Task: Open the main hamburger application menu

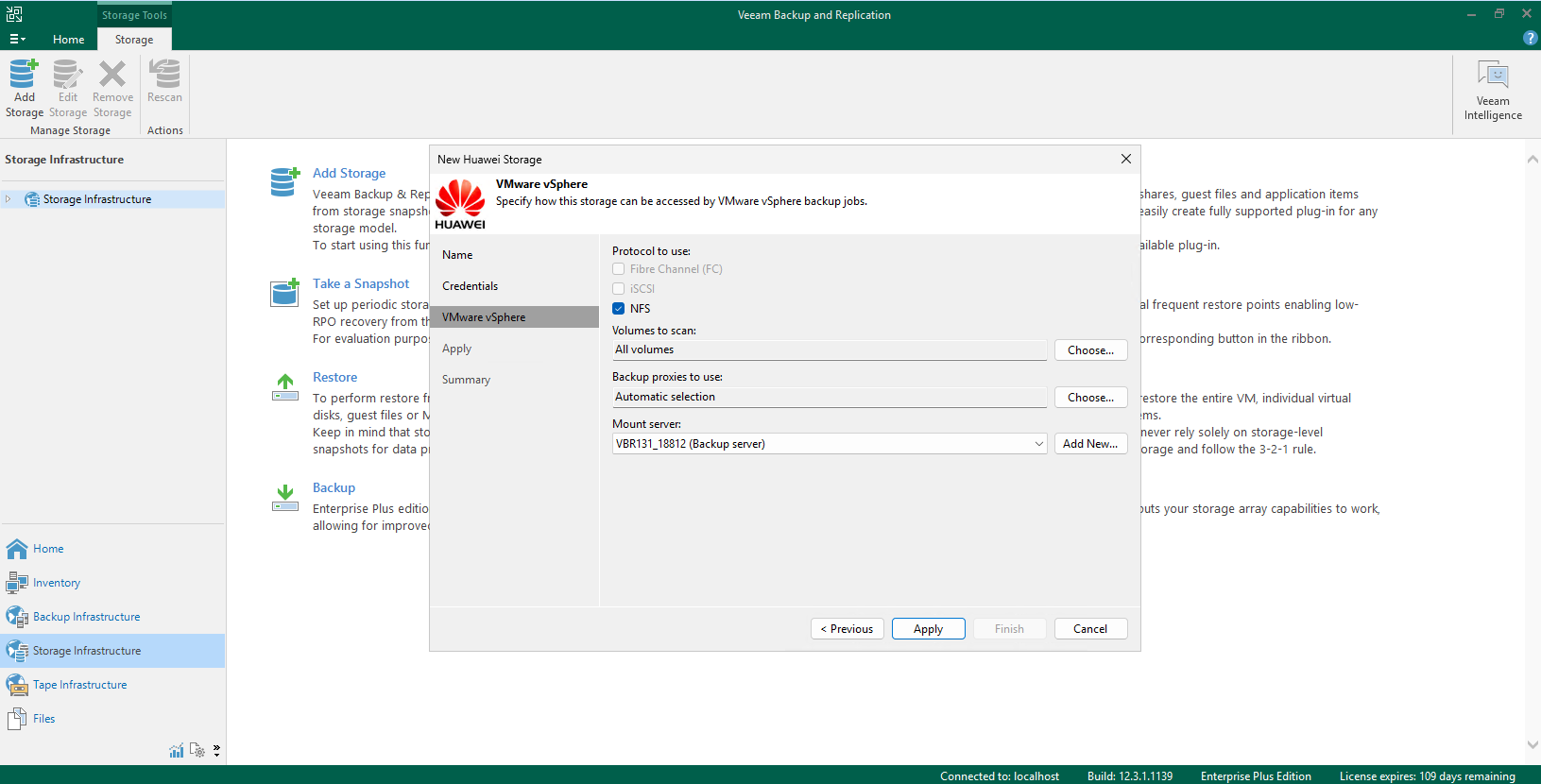Action: [17, 39]
